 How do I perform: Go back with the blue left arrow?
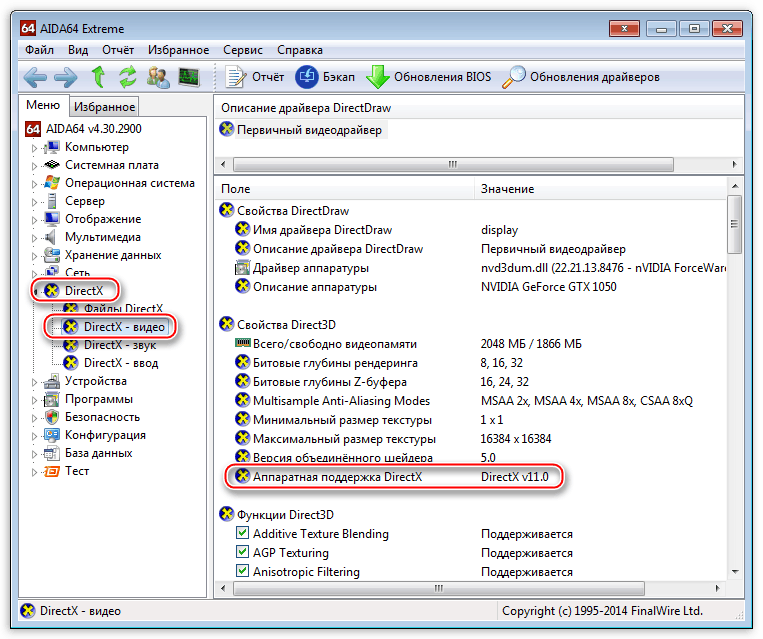35,77
